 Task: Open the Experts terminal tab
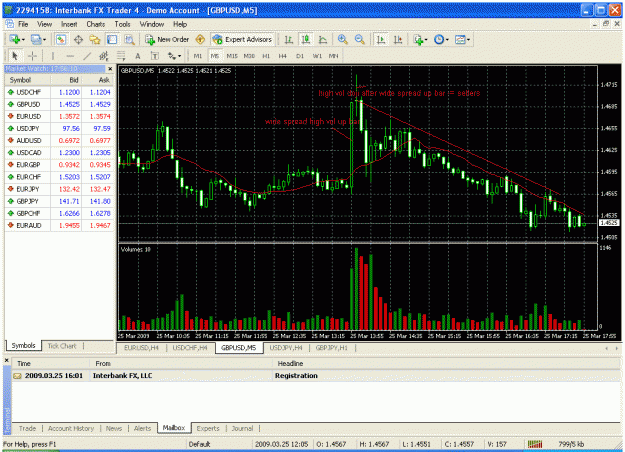208,428
